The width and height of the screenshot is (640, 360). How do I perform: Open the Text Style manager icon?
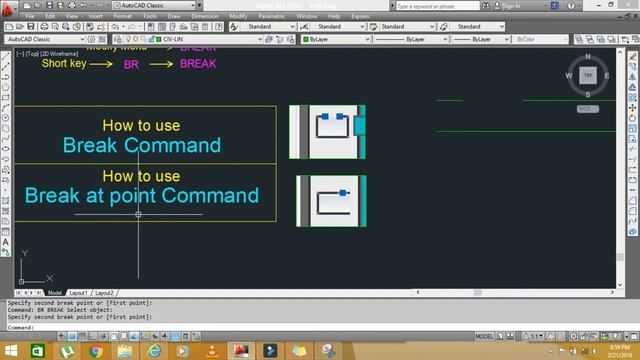coord(234,27)
